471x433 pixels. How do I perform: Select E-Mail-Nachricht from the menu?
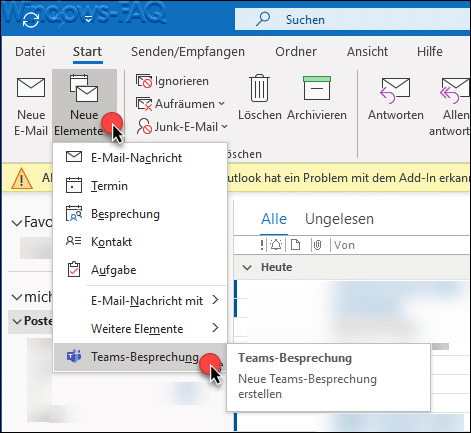pyautogui.click(x=140, y=158)
